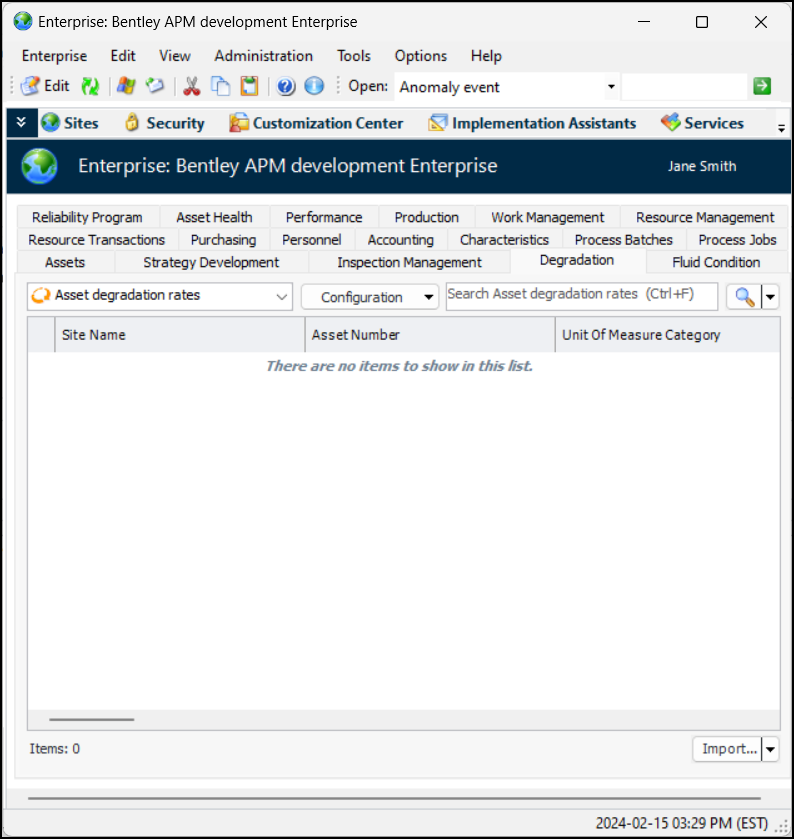Switch to Resource Transactions tab
This screenshot has width=794, height=839.
point(97,240)
